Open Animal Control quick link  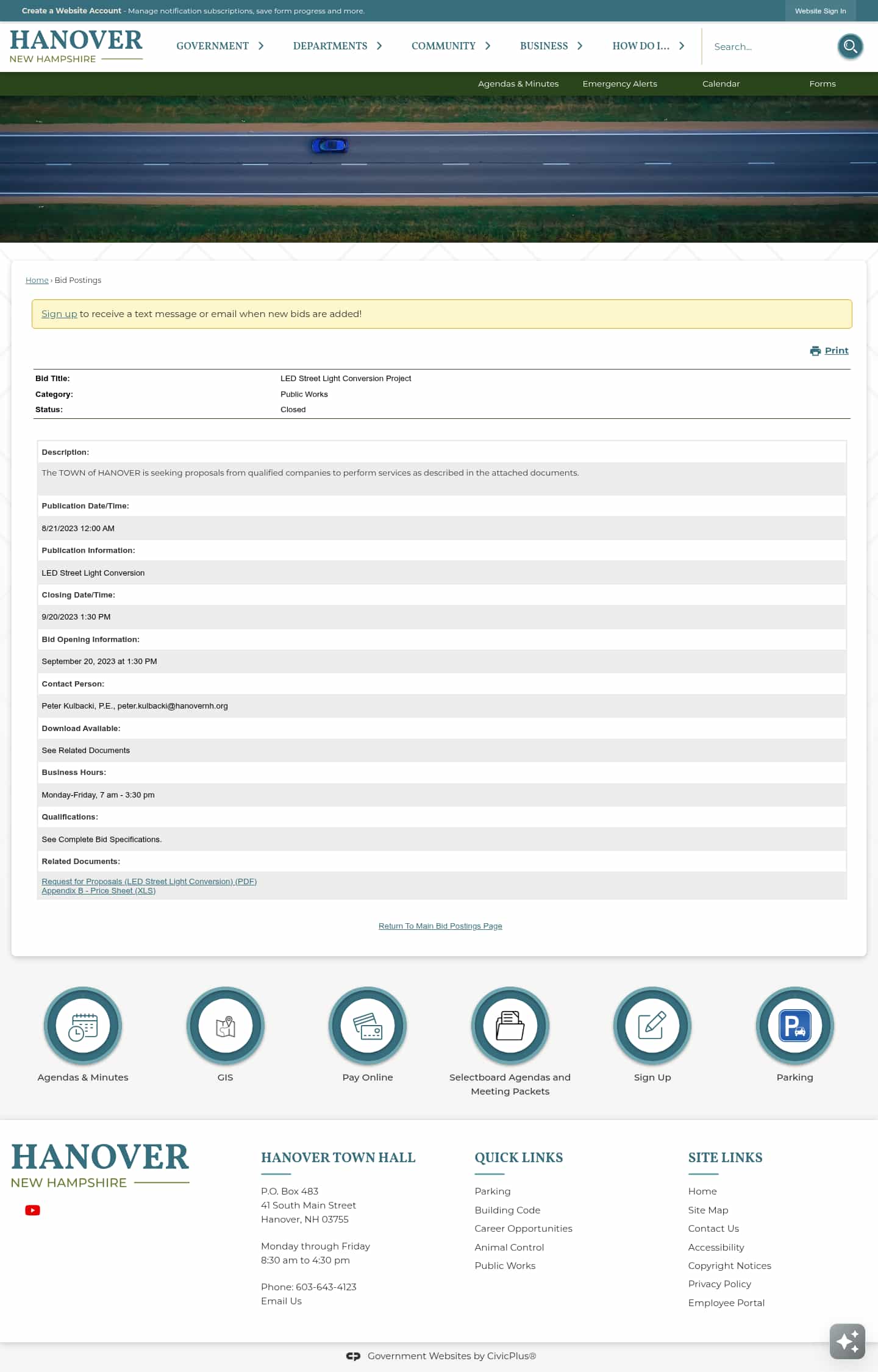pyautogui.click(x=509, y=1247)
